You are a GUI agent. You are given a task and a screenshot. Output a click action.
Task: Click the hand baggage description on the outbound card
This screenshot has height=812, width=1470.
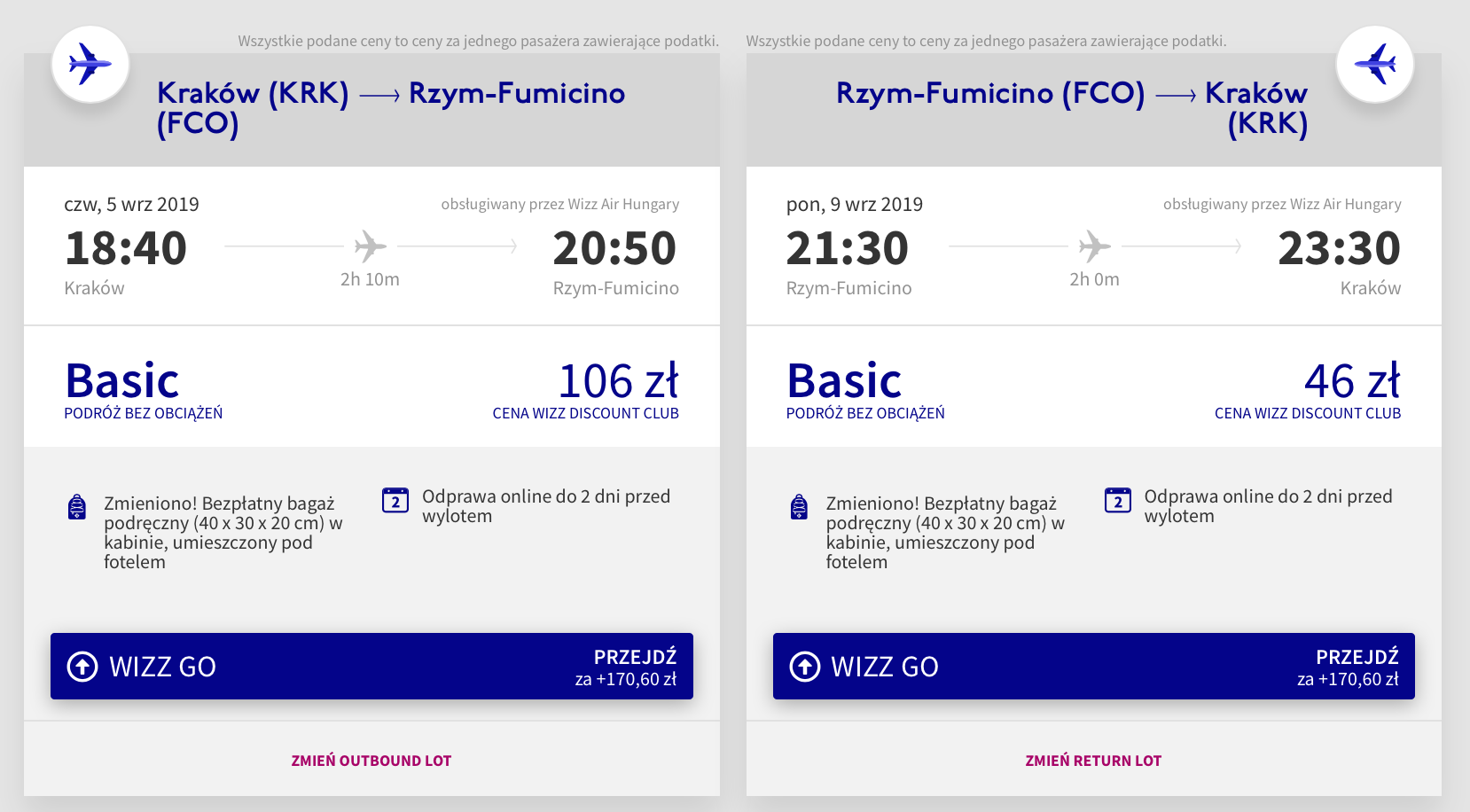click(223, 533)
